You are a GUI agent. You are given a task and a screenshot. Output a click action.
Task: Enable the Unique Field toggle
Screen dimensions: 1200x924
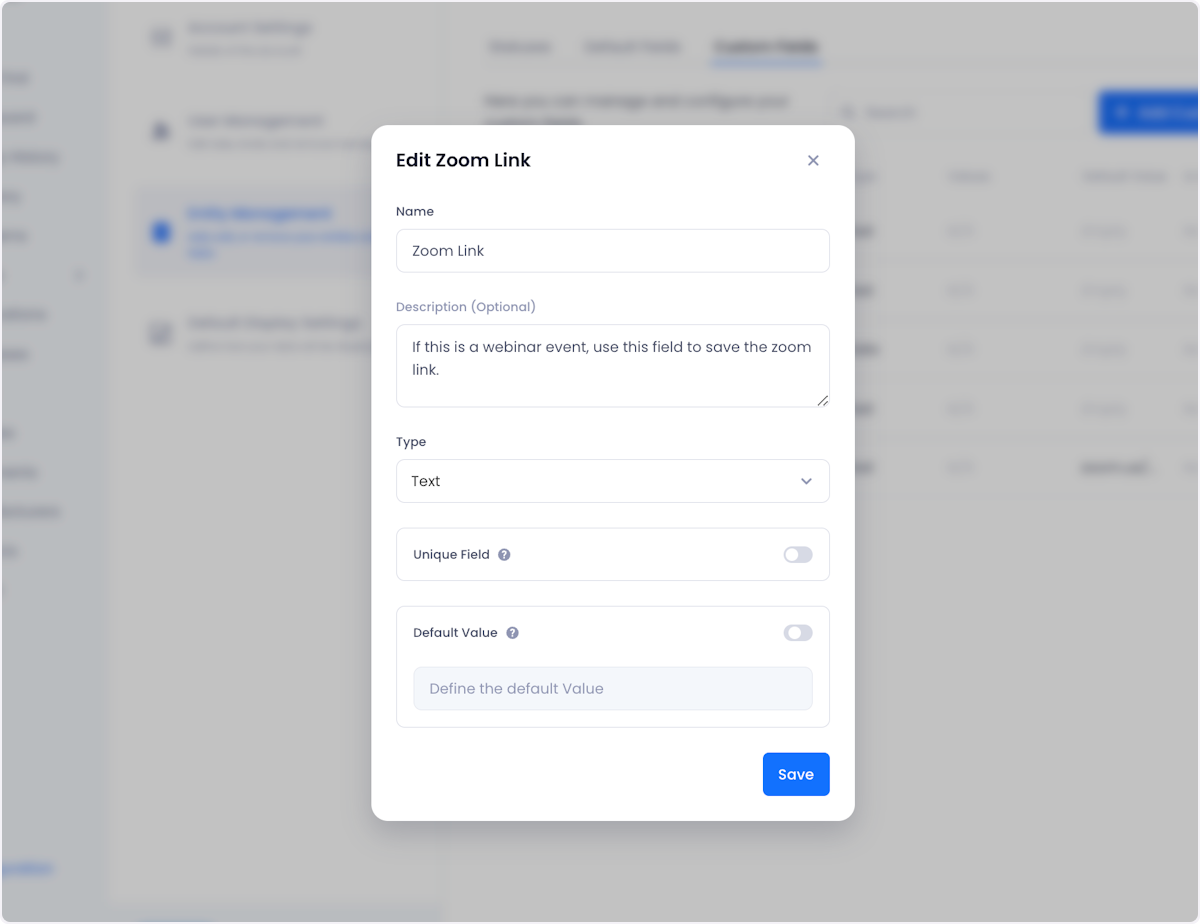798,555
